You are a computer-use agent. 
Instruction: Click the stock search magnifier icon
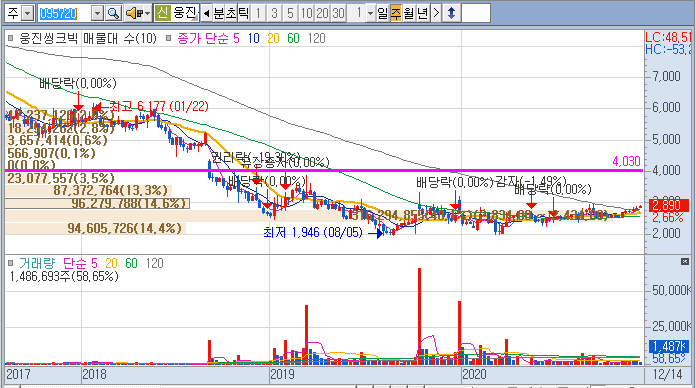point(114,13)
